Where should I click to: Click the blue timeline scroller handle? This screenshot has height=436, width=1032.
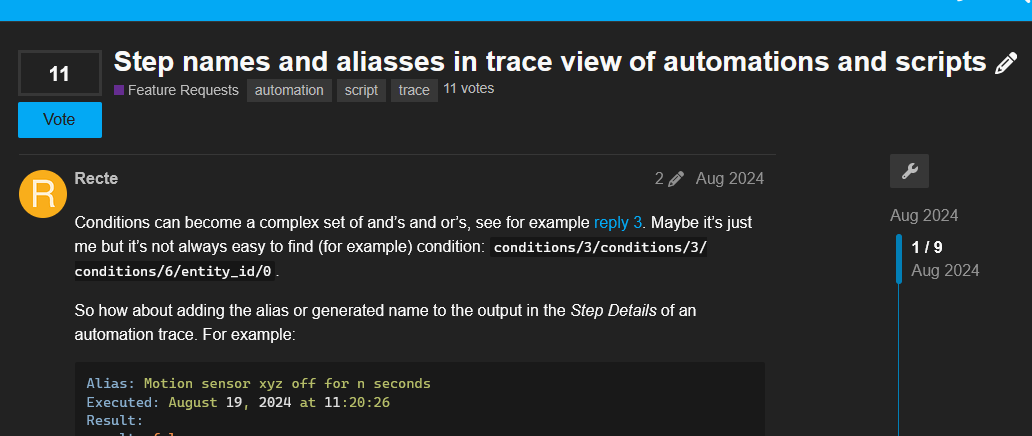[899, 259]
